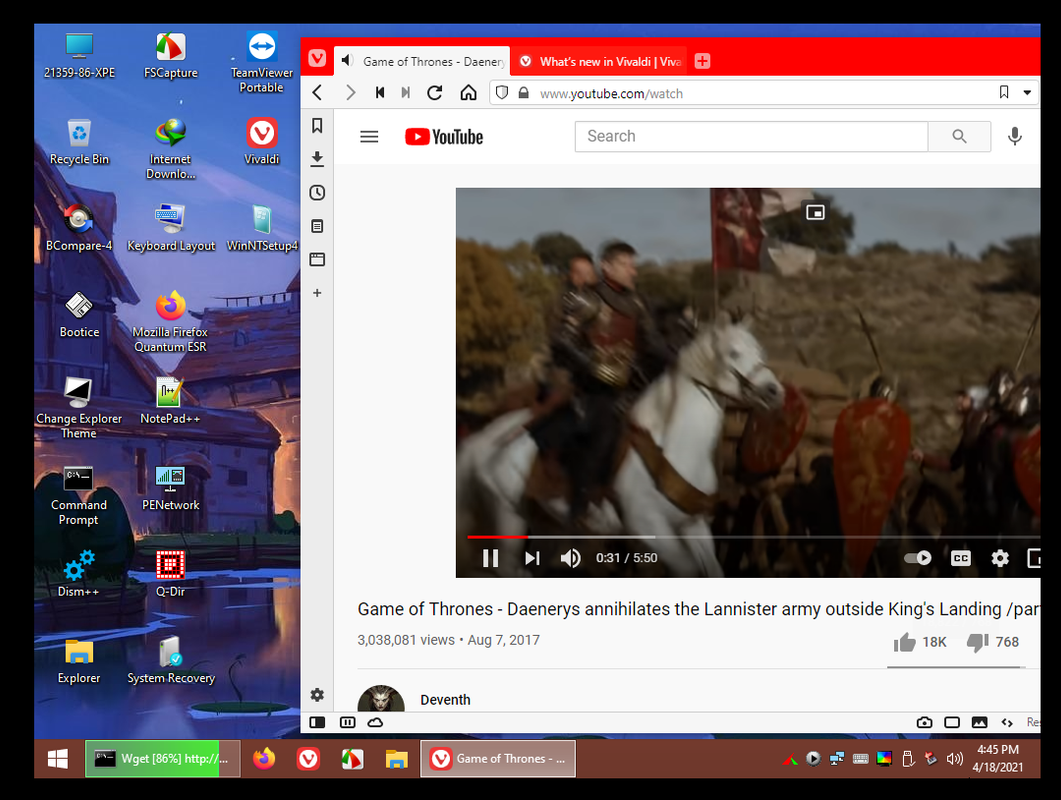Click the rewind navigation button
The width and height of the screenshot is (1061, 800).
[x=380, y=93]
